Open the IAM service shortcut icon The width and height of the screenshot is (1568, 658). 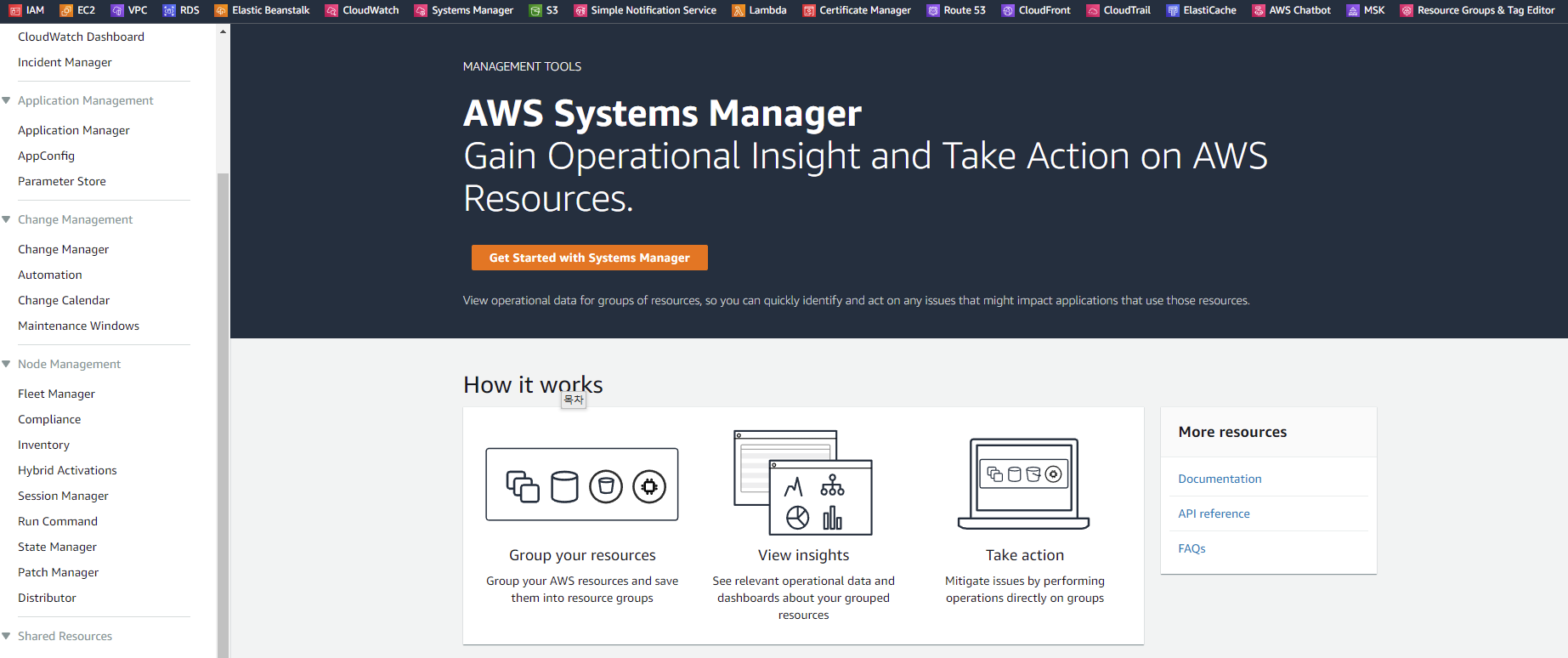point(15,11)
